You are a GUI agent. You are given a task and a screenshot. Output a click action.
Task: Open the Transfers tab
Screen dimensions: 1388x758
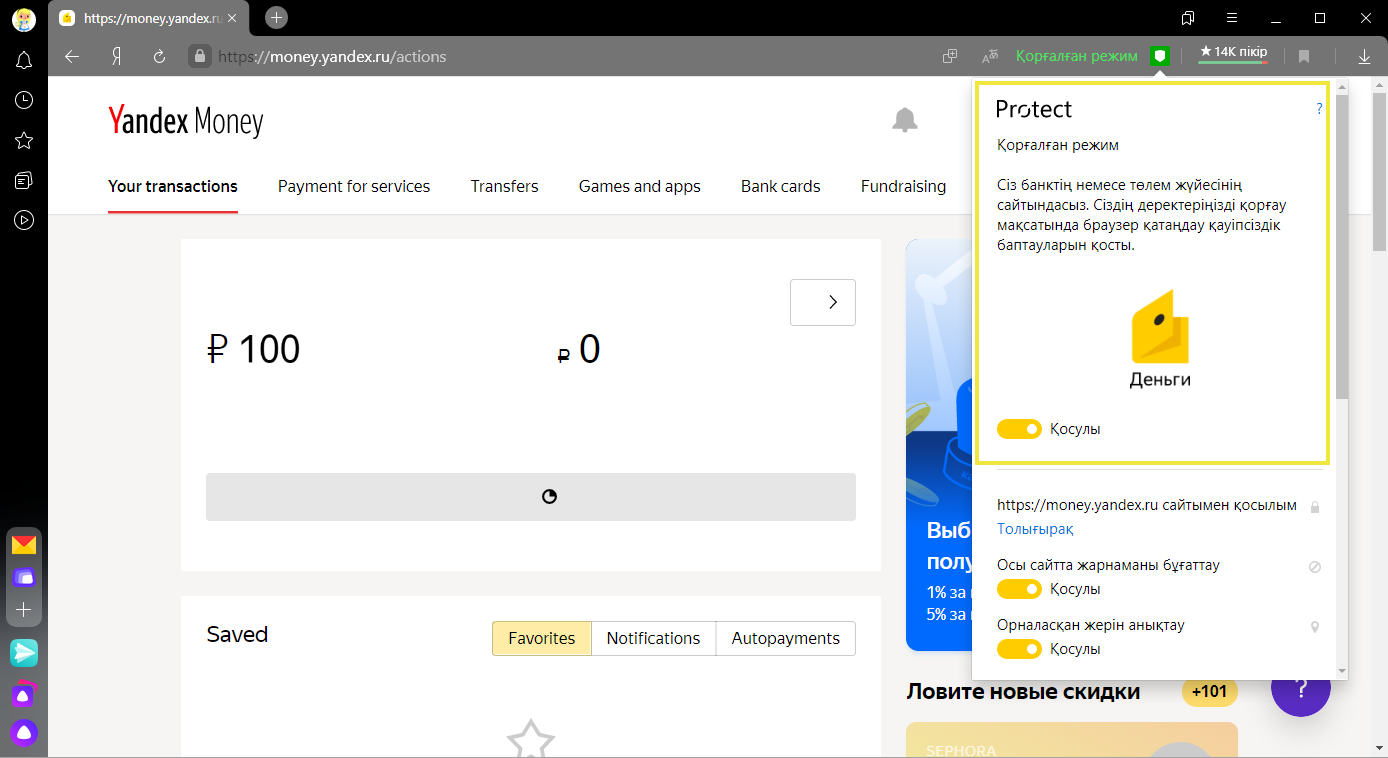coord(505,186)
